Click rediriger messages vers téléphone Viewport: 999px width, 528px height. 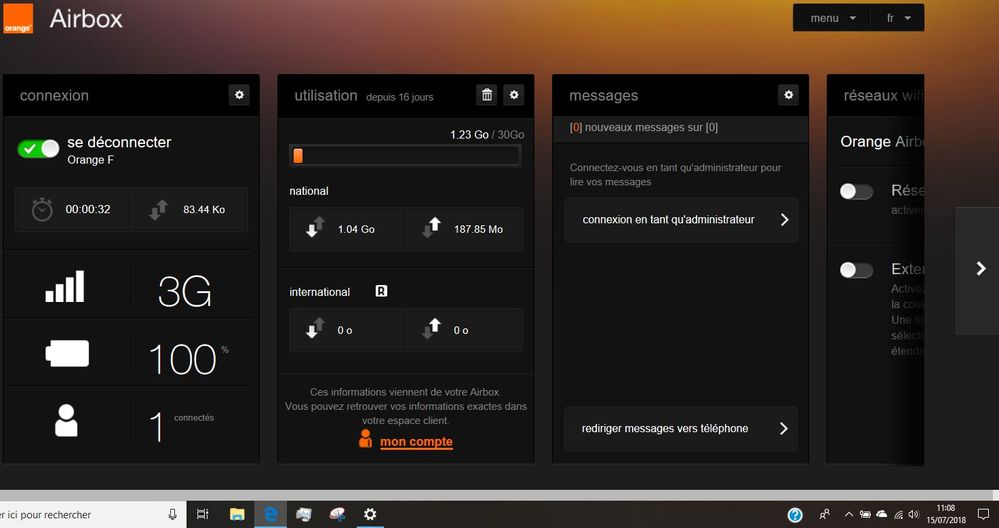click(x=681, y=429)
